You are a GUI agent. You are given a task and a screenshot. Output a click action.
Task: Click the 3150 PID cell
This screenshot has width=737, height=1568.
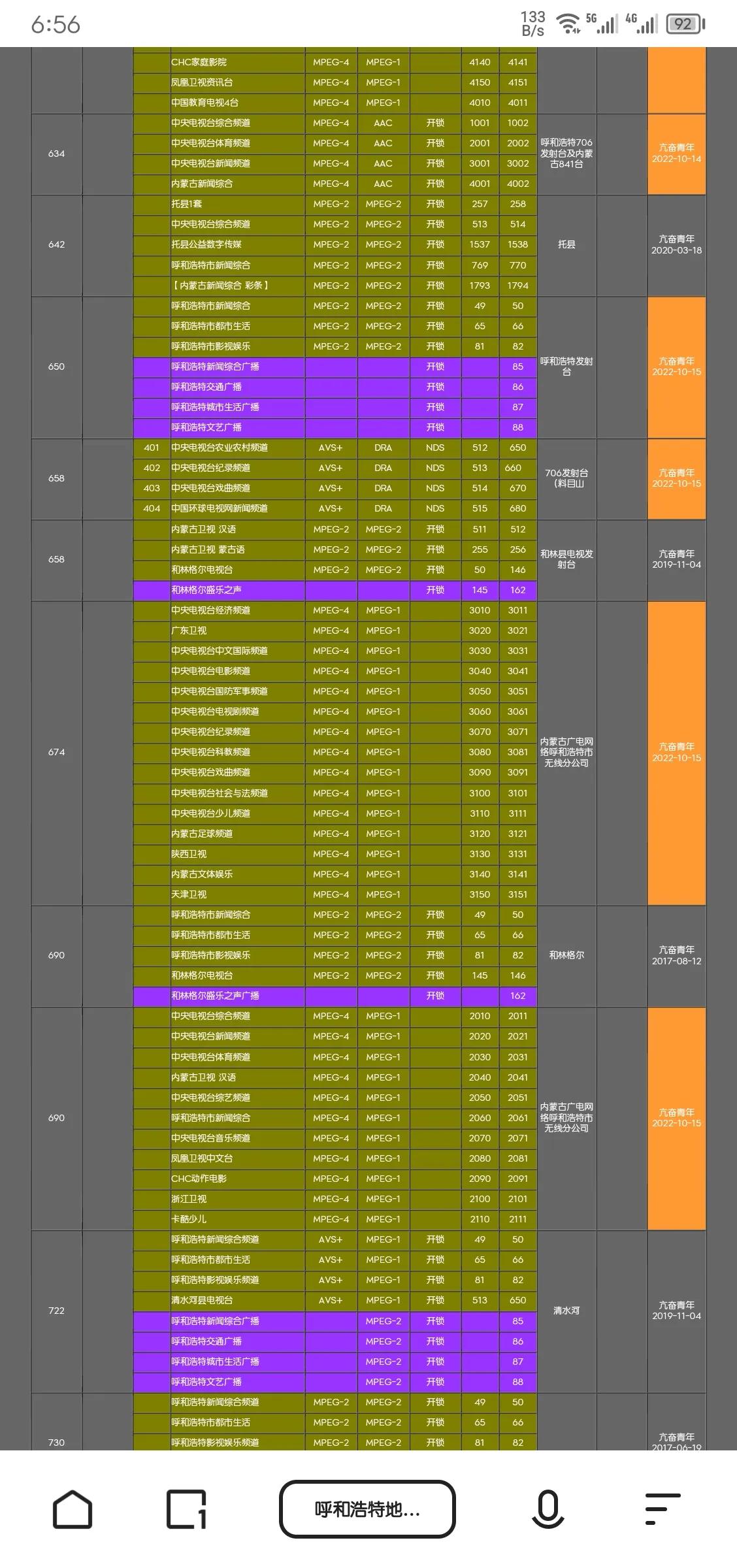(x=480, y=894)
